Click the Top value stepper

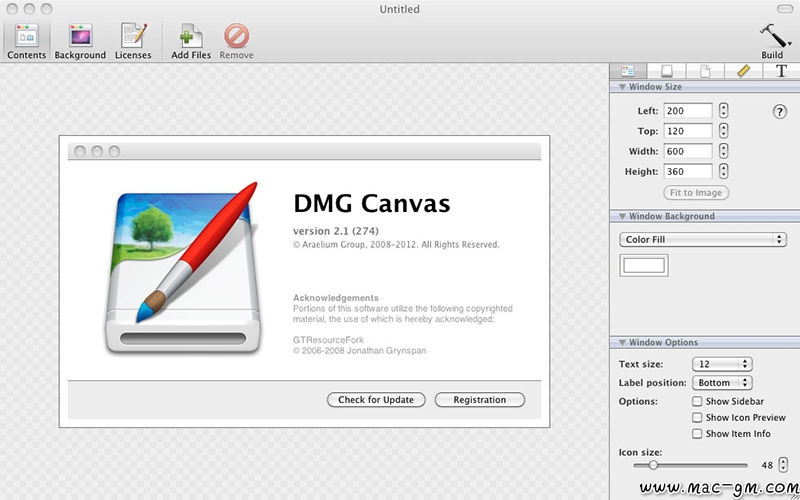(x=723, y=131)
